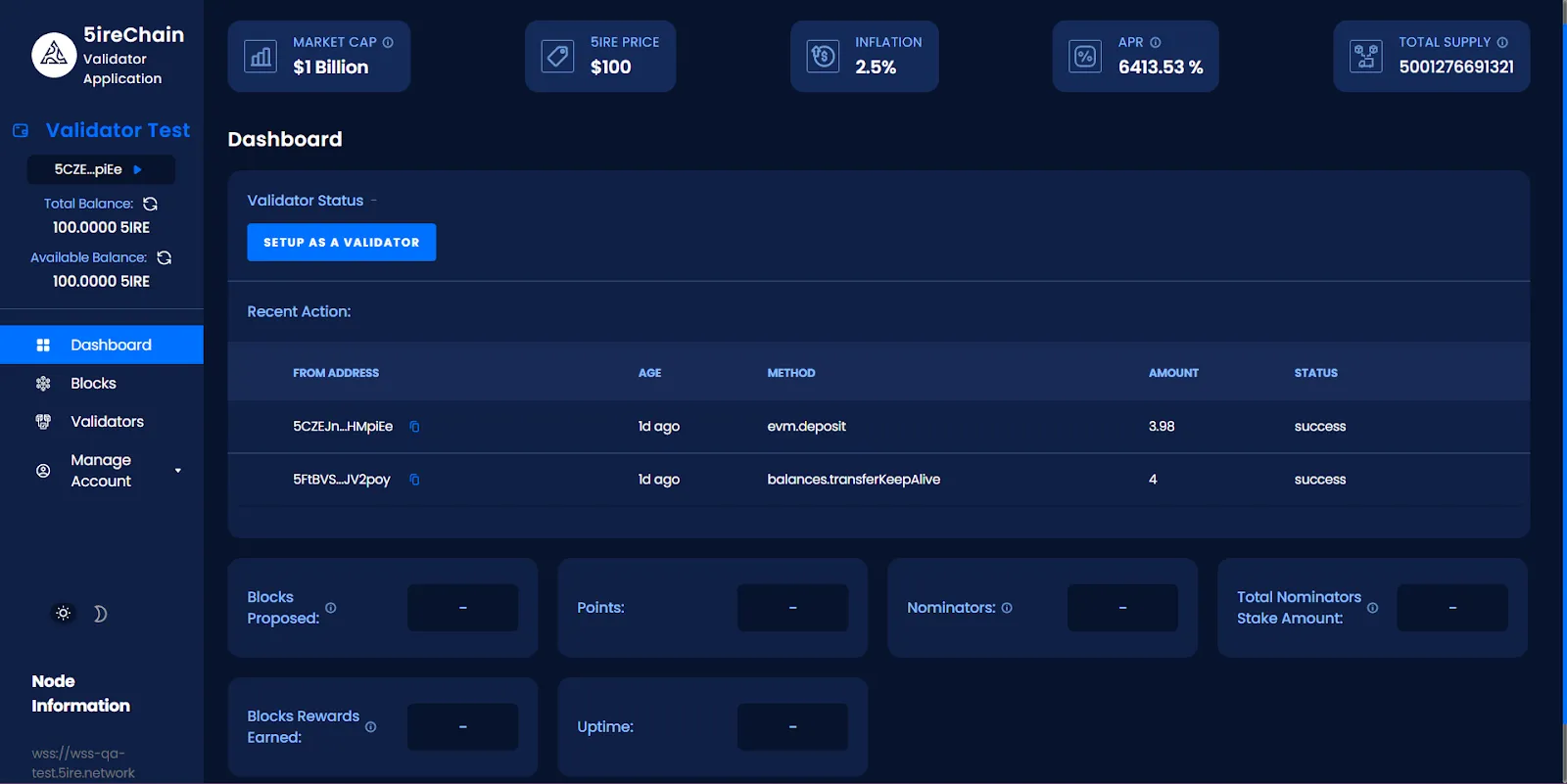
Task: Click the $1 Billion market cap value
Action: 331,68
